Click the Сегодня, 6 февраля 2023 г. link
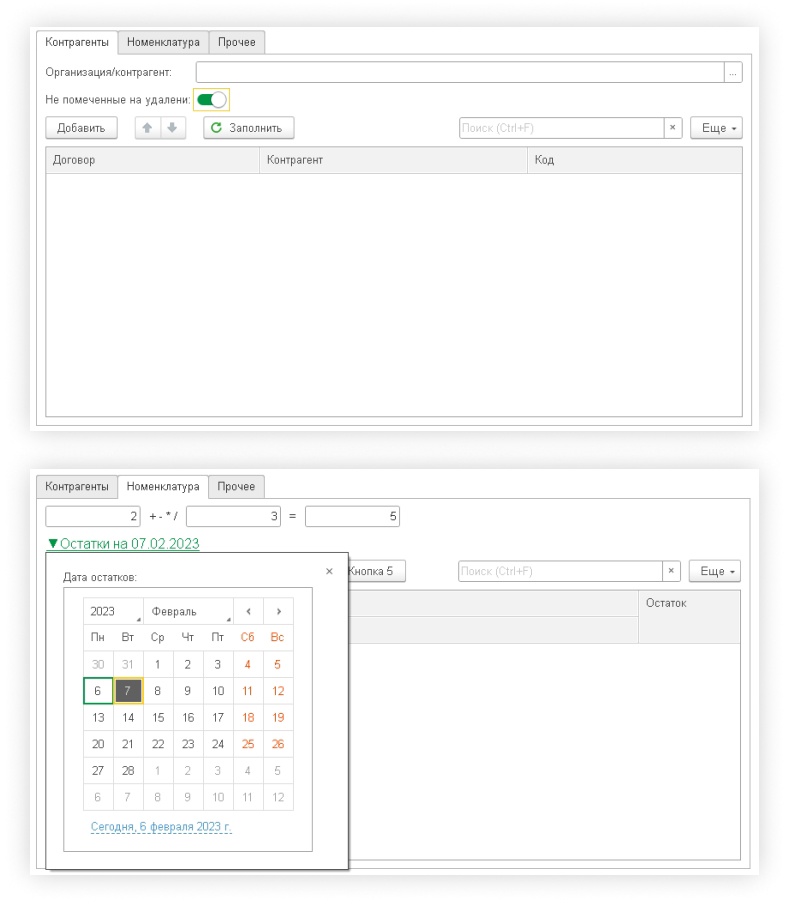The width and height of the screenshot is (795, 919). click(161, 827)
